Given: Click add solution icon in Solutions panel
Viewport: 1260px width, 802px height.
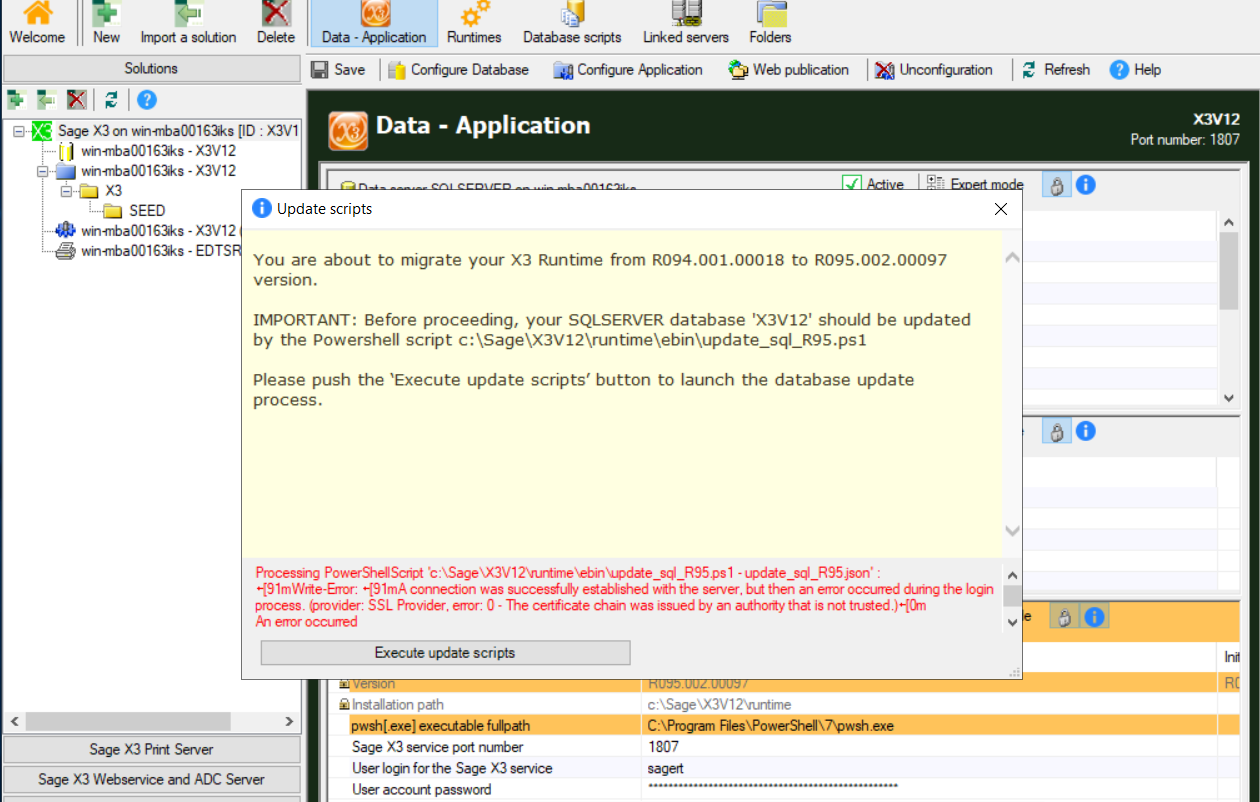Looking at the screenshot, I should coord(15,99).
